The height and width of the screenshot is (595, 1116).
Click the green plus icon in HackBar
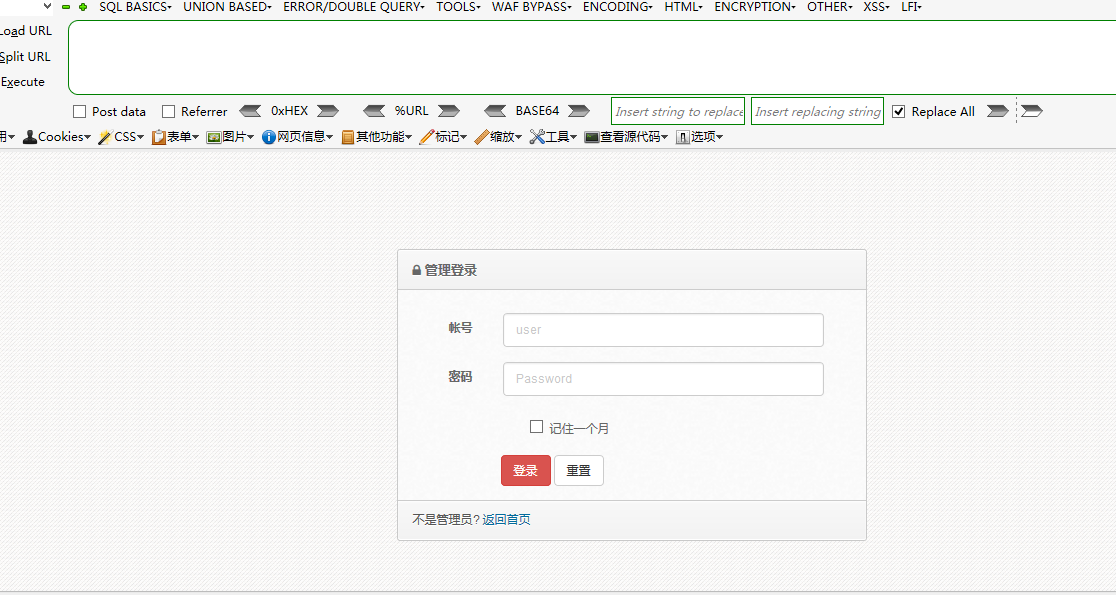(83, 7)
